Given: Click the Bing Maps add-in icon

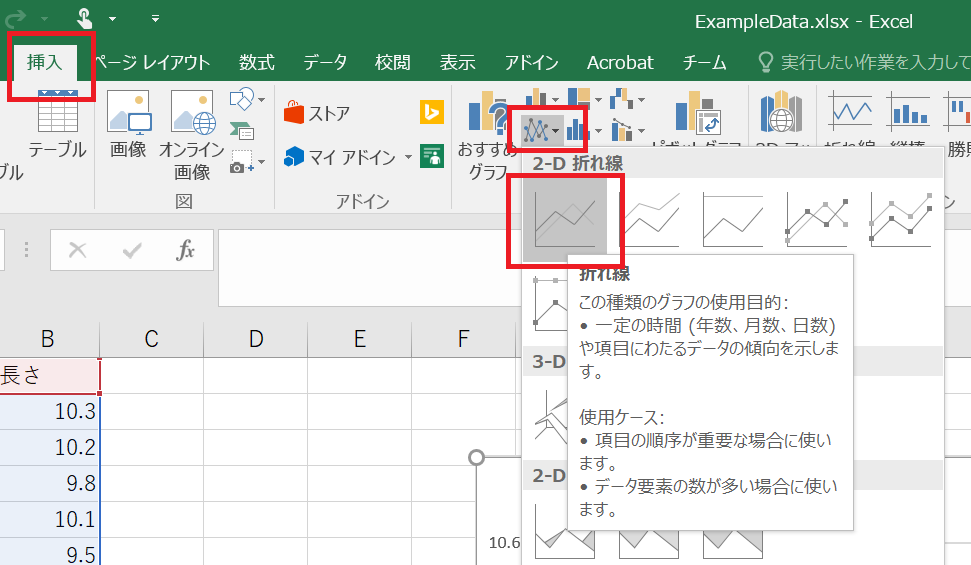Looking at the screenshot, I should coord(432,113).
